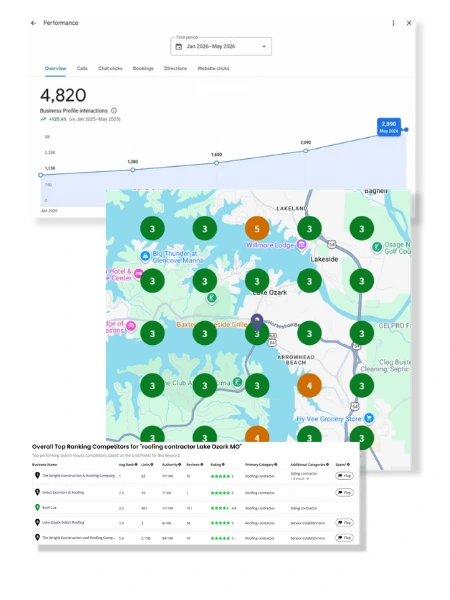The width and height of the screenshot is (450, 600).
Task: Click orange rank 4 circle below Arrowhead Beach
Action: tap(309, 386)
